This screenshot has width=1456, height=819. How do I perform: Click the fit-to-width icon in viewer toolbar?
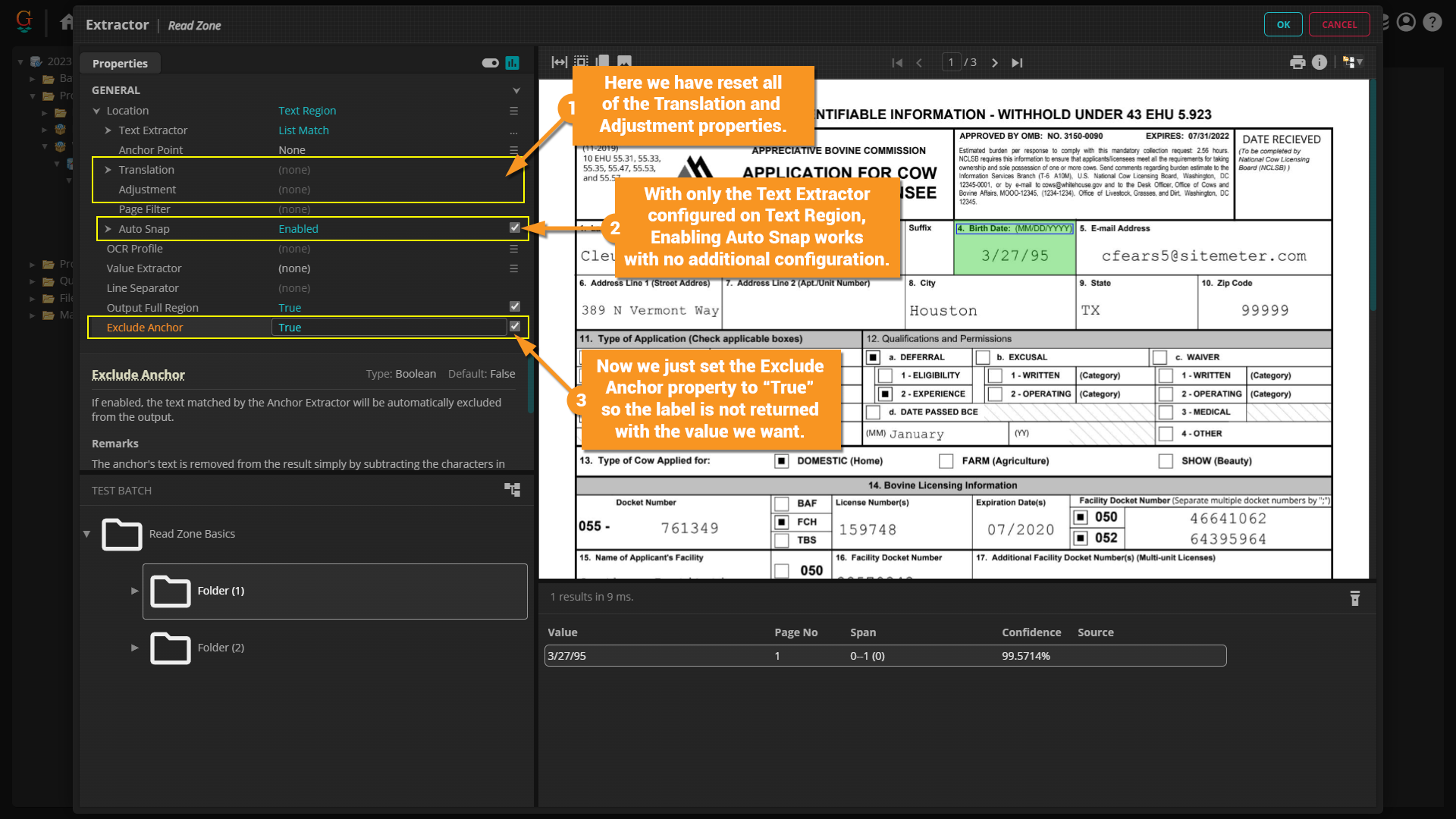[x=559, y=62]
